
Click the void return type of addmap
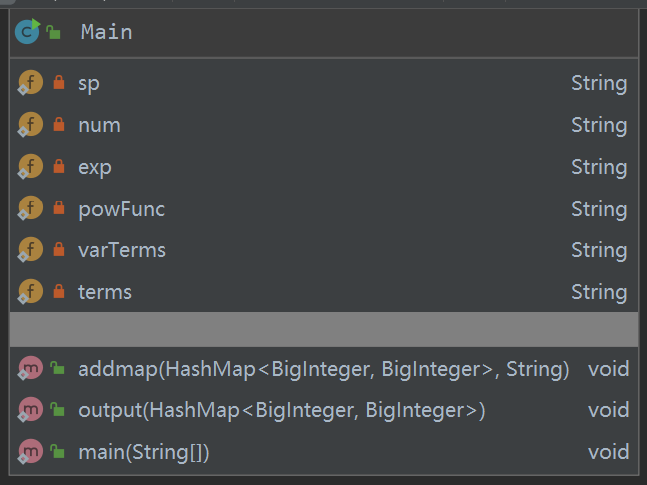608,369
